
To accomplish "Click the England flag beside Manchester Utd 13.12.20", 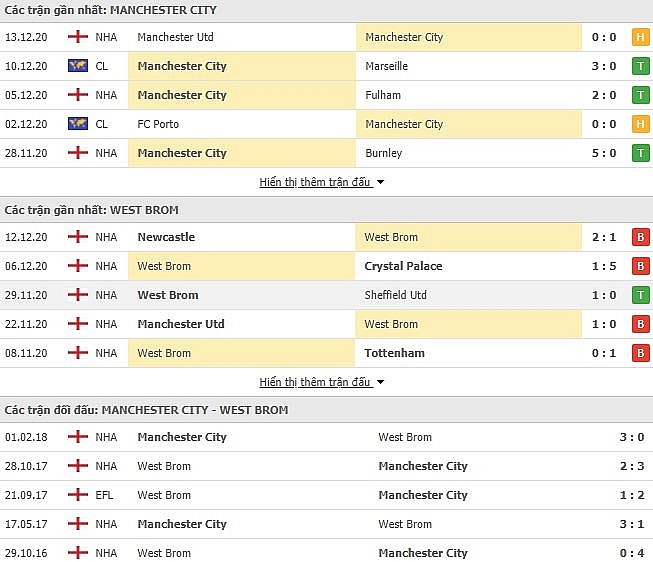I will tap(78, 37).
